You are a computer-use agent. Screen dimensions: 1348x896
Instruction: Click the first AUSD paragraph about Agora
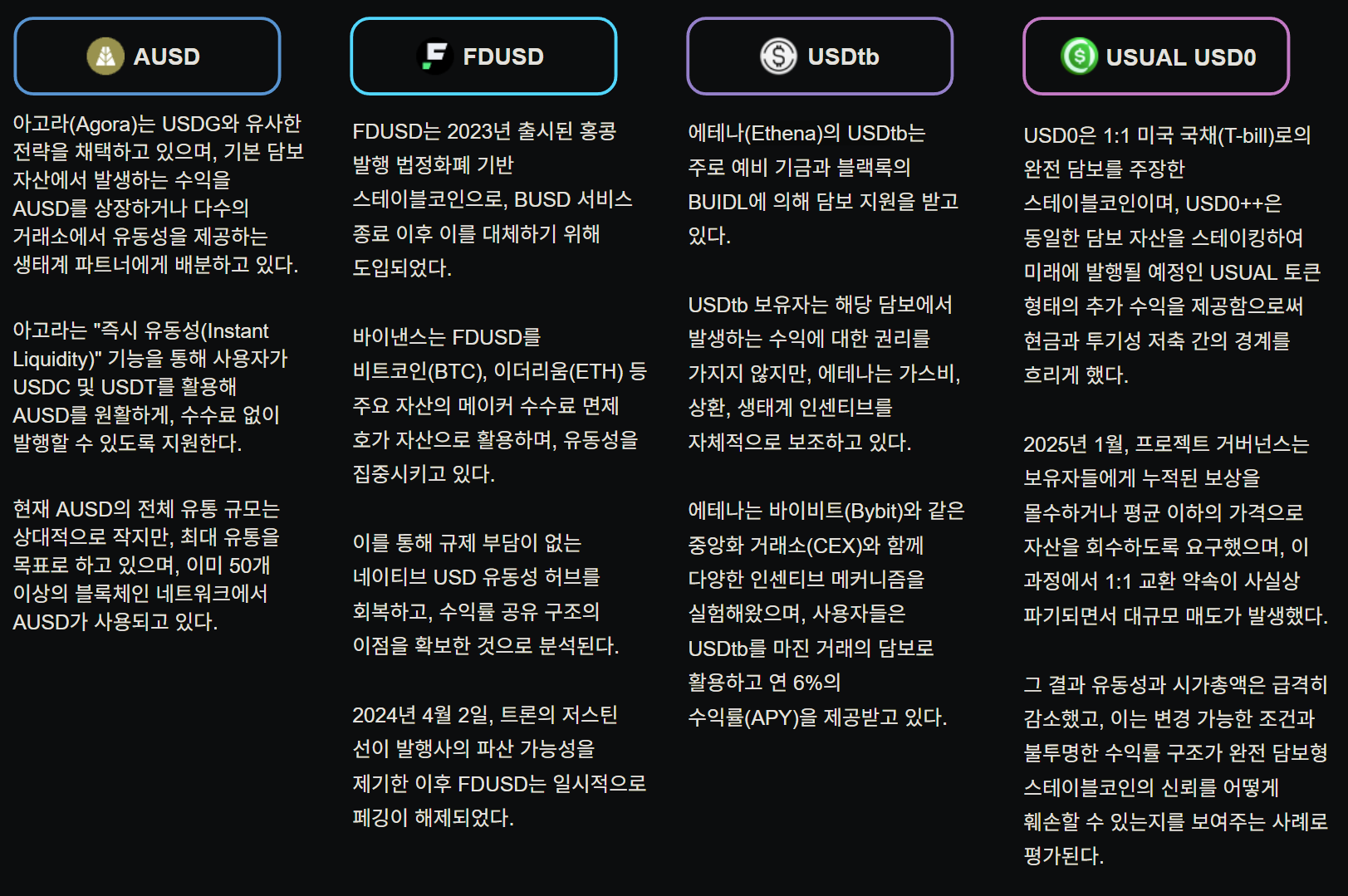point(158,194)
